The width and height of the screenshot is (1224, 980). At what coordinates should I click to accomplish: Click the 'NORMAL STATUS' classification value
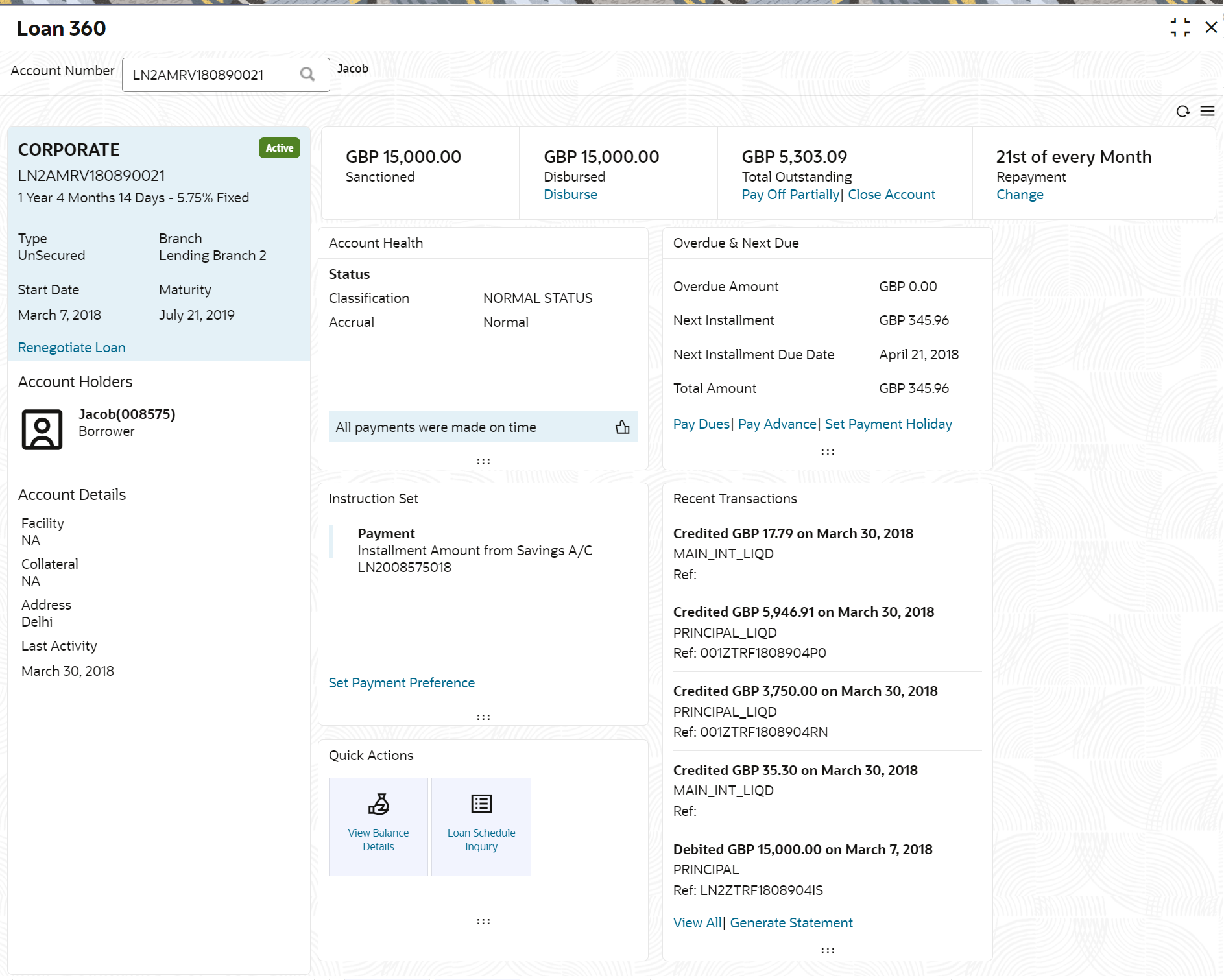tap(538, 298)
